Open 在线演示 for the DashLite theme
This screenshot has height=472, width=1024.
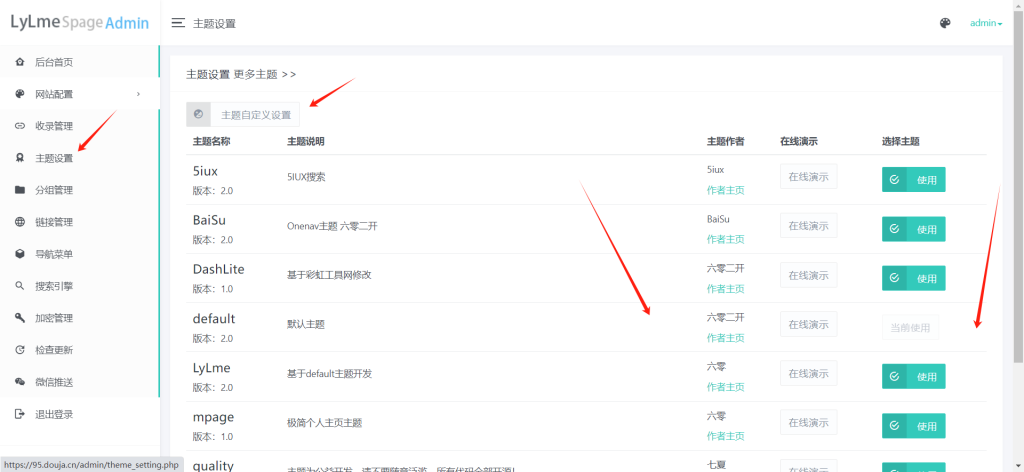tap(808, 275)
